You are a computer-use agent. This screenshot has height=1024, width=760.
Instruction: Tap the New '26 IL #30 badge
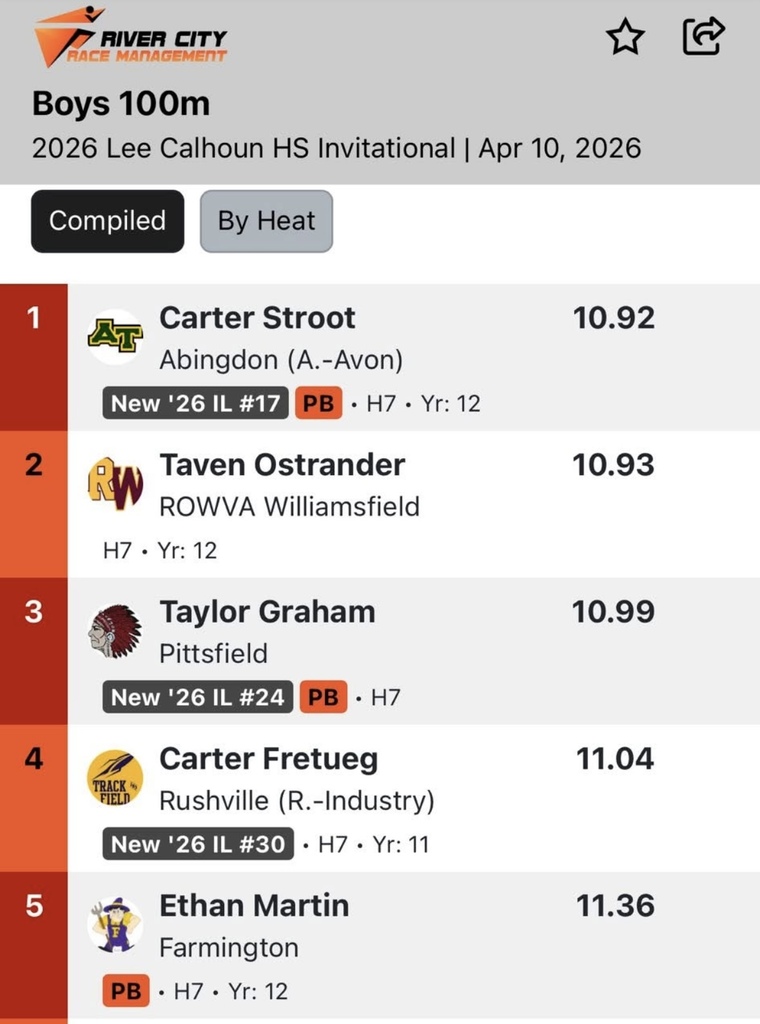coord(197,844)
